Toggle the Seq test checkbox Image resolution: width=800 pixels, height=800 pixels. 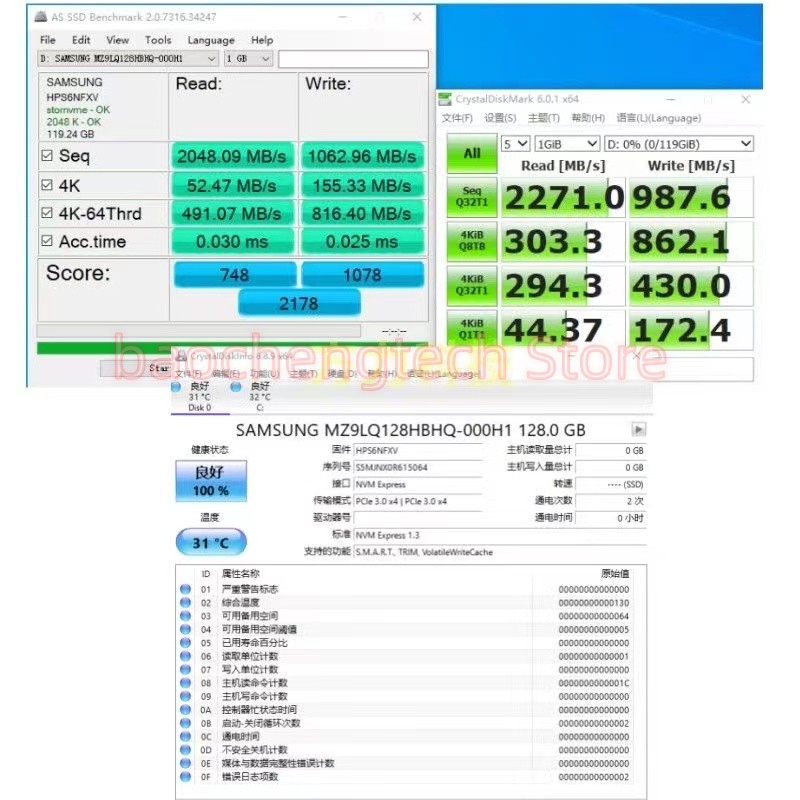coord(47,156)
